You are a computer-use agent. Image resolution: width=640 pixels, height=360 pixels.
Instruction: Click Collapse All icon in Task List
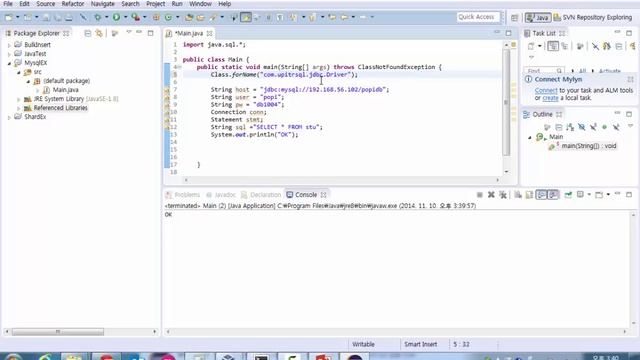[x=619, y=46]
